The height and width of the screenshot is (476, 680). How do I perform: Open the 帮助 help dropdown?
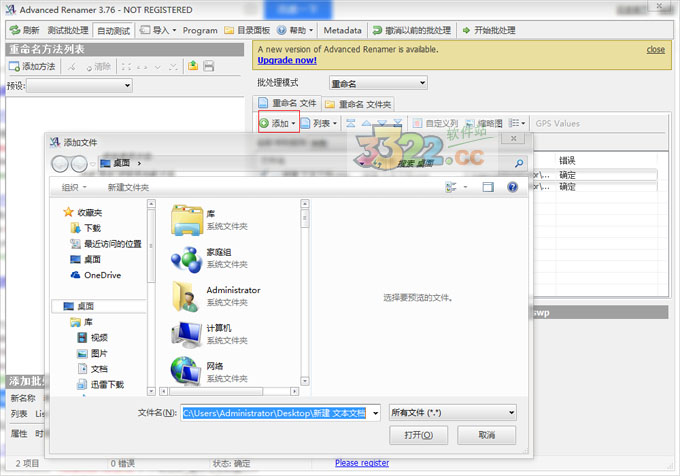[295, 30]
